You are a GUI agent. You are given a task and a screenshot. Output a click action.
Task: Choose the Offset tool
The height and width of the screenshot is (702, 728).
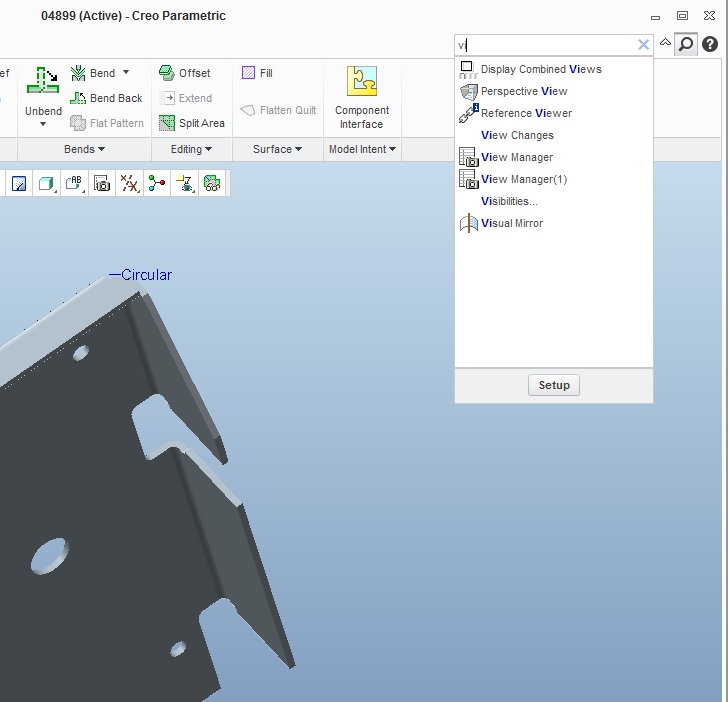point(184,73)
